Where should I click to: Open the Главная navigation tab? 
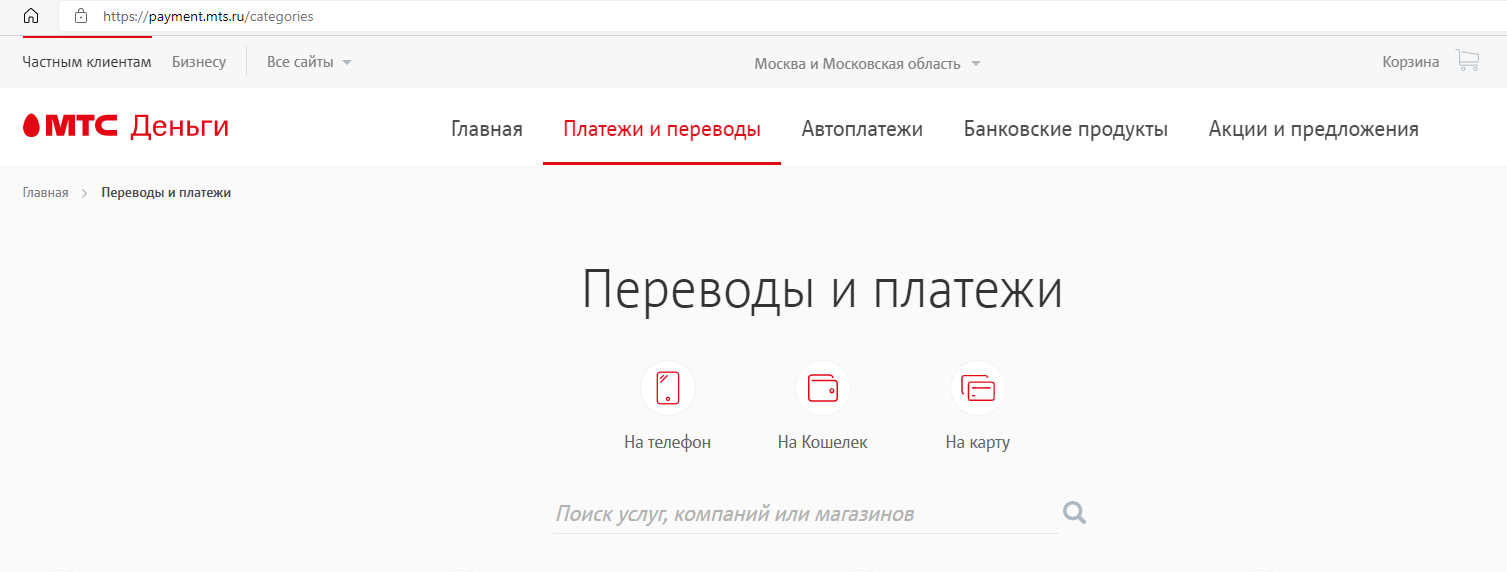click(x=487, y=129)
